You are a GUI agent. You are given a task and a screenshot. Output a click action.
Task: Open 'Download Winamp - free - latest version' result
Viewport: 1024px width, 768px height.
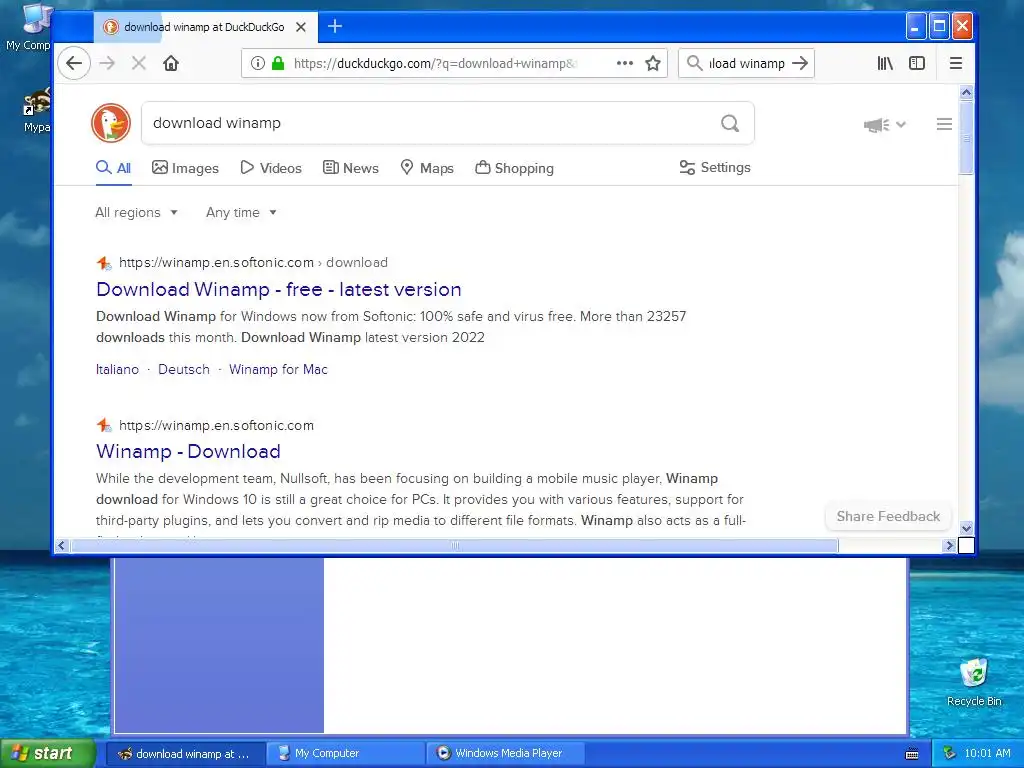point(279,289)
